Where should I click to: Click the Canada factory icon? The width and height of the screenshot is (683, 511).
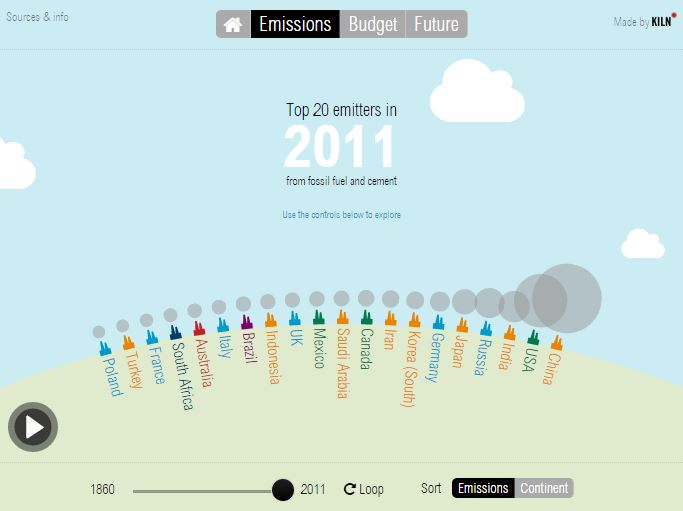(x=366, y=317)
